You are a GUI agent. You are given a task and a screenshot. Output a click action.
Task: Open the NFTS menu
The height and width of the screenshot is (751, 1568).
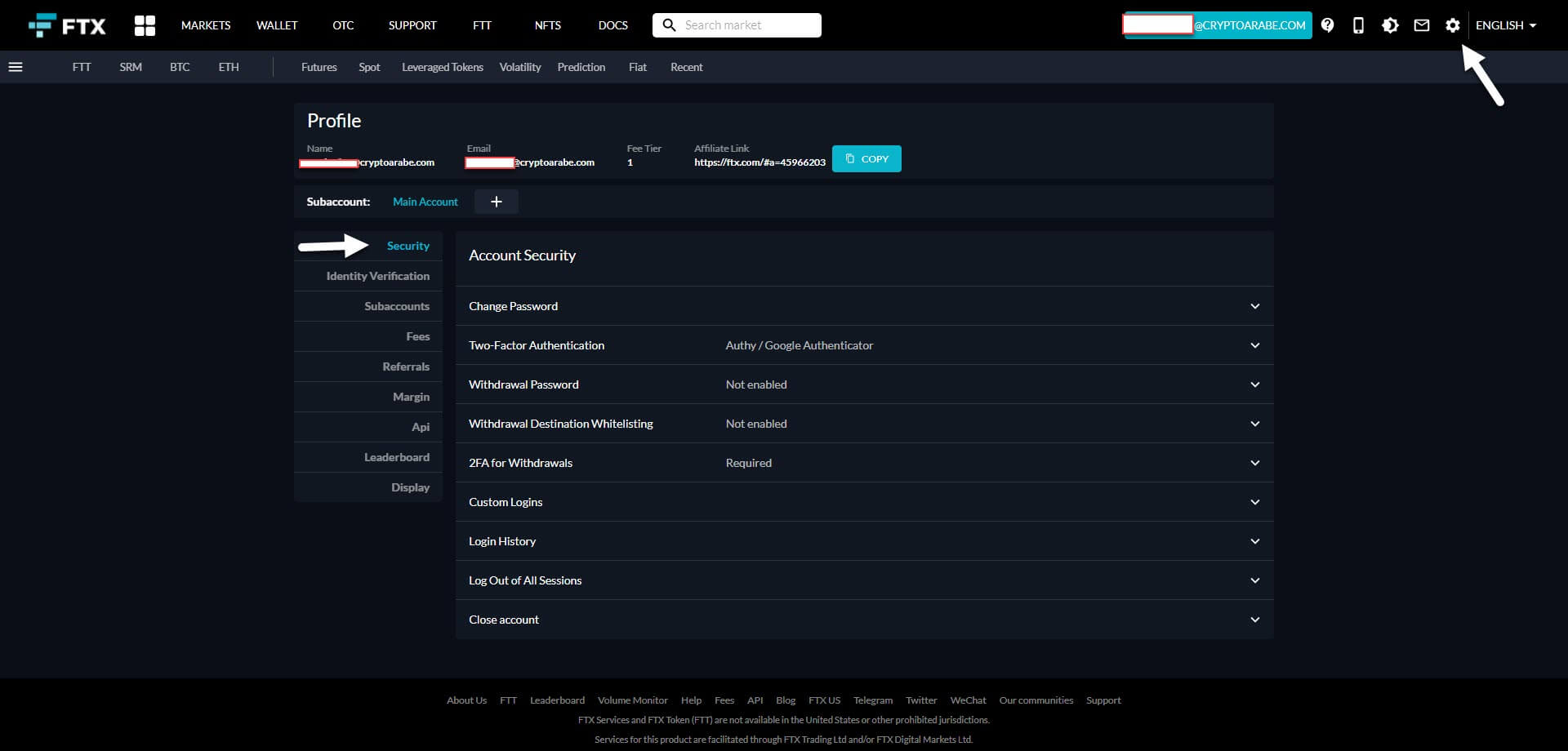pyautogui.click(x=547, y=25)
